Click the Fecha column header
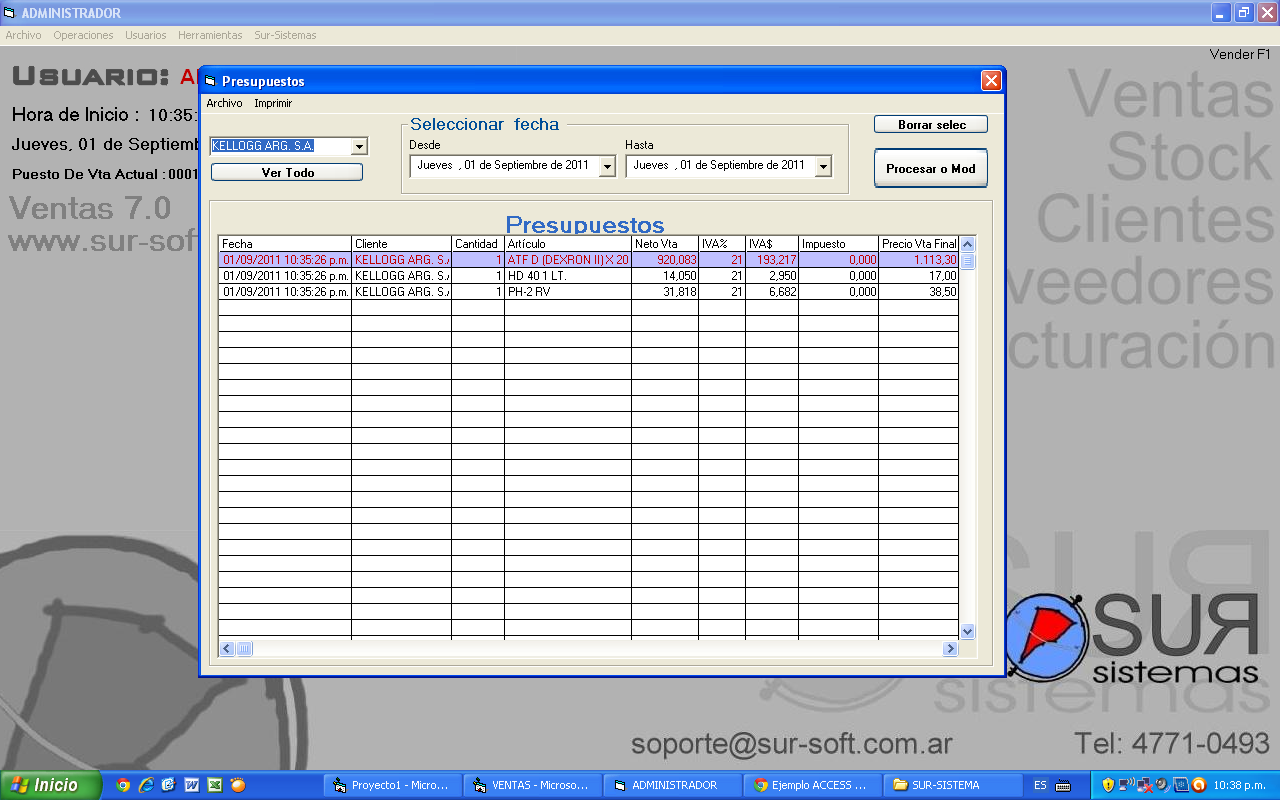 pos(285,244)
